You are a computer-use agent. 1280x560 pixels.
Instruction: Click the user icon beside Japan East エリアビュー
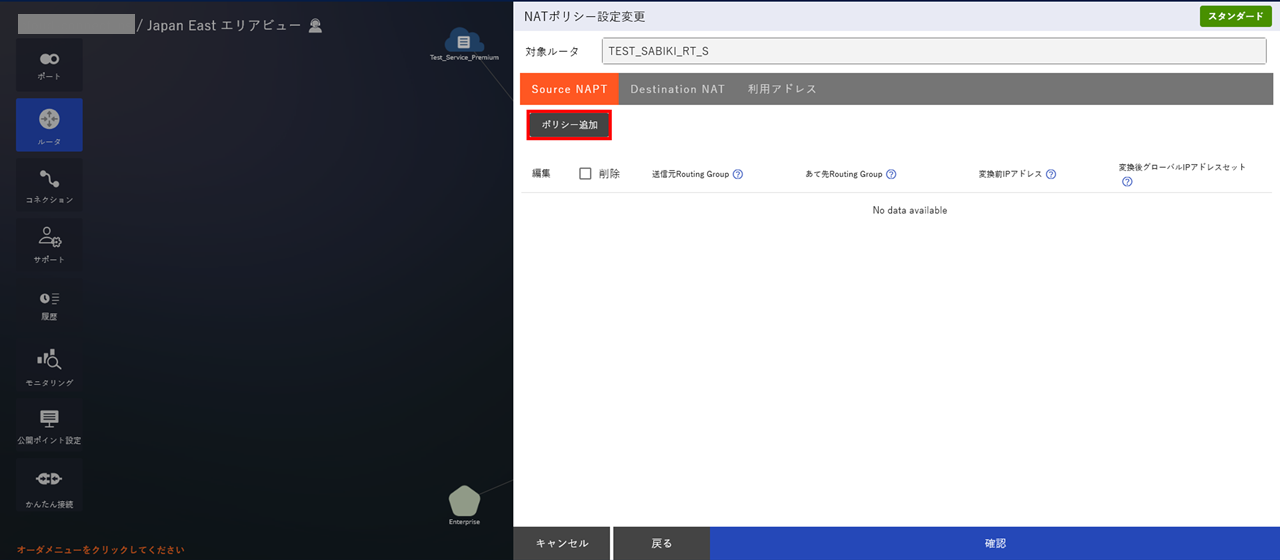point(315,26)
